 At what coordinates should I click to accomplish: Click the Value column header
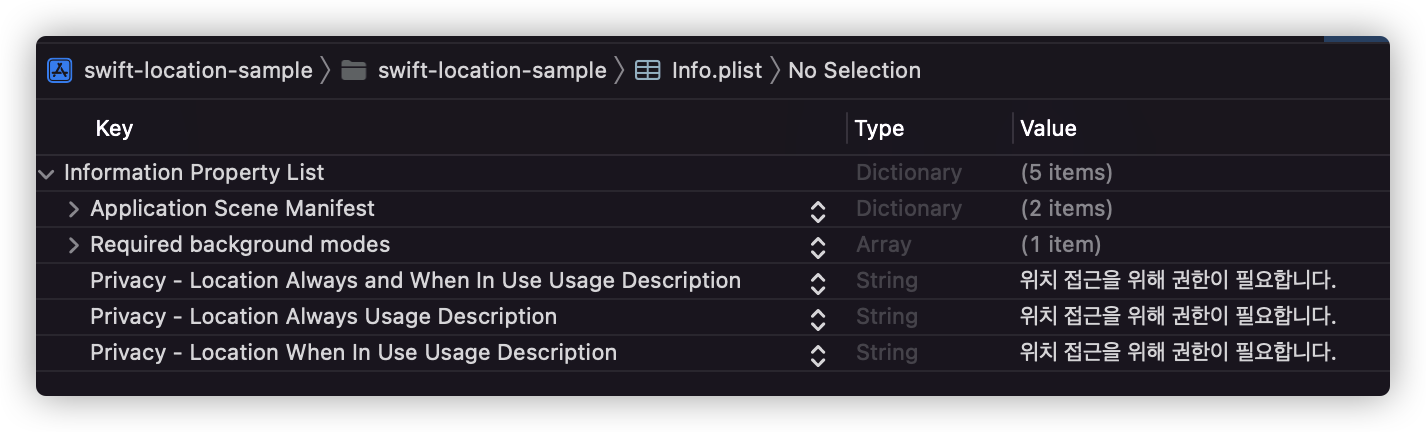pos(1048,129)
